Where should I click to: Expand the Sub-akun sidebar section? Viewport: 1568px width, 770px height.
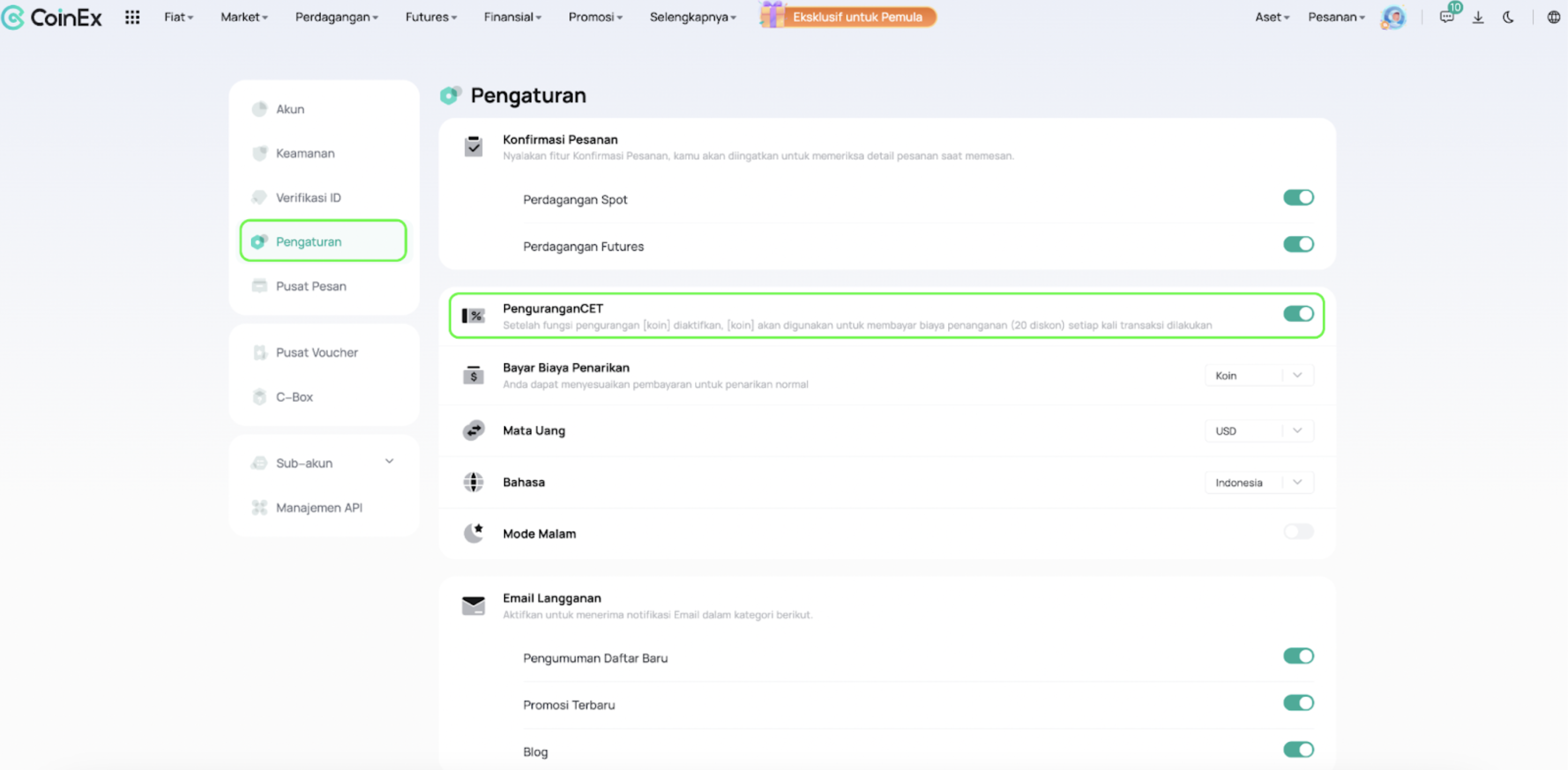pos(389,462)
